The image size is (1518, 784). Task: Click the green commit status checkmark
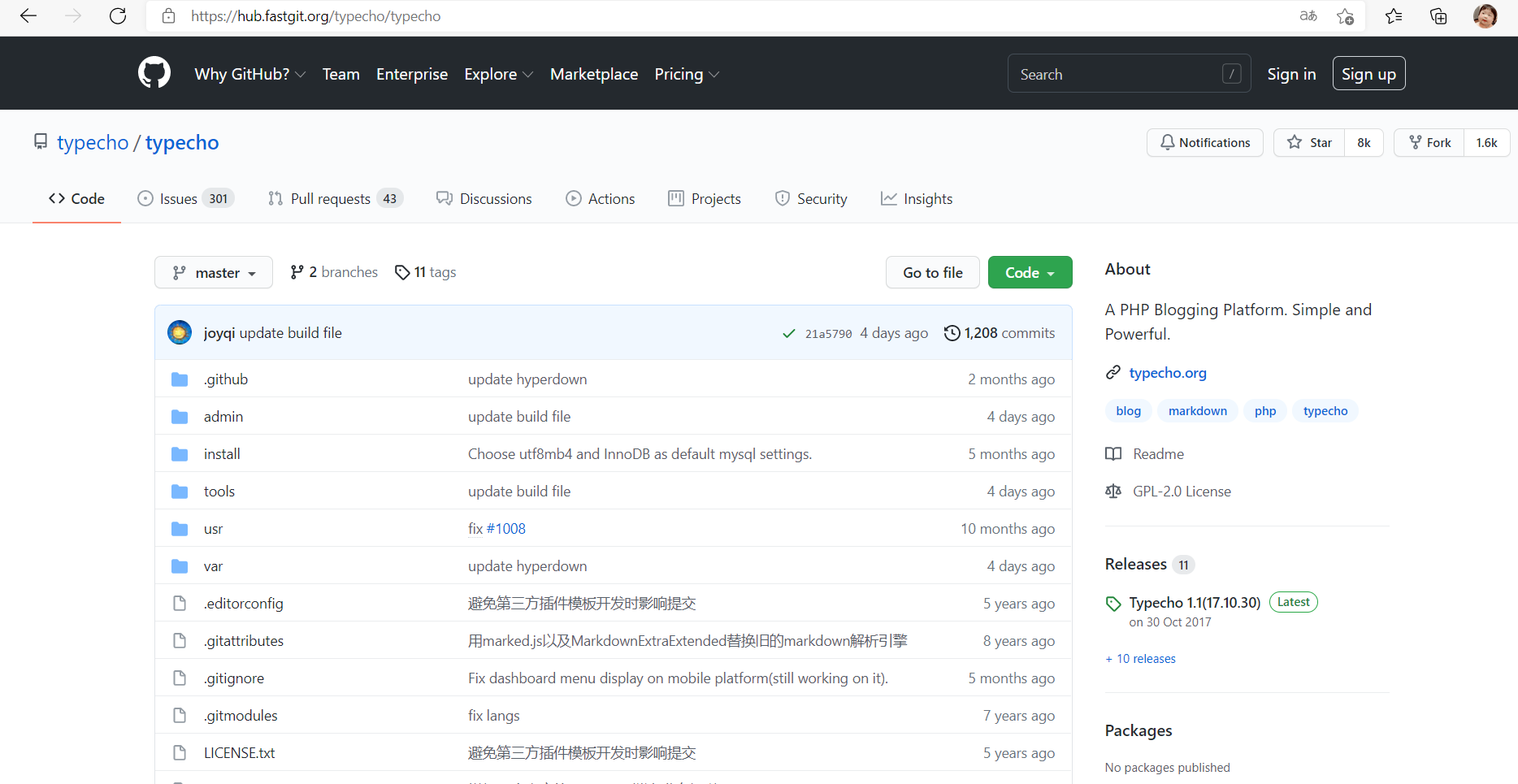point(788,333)
